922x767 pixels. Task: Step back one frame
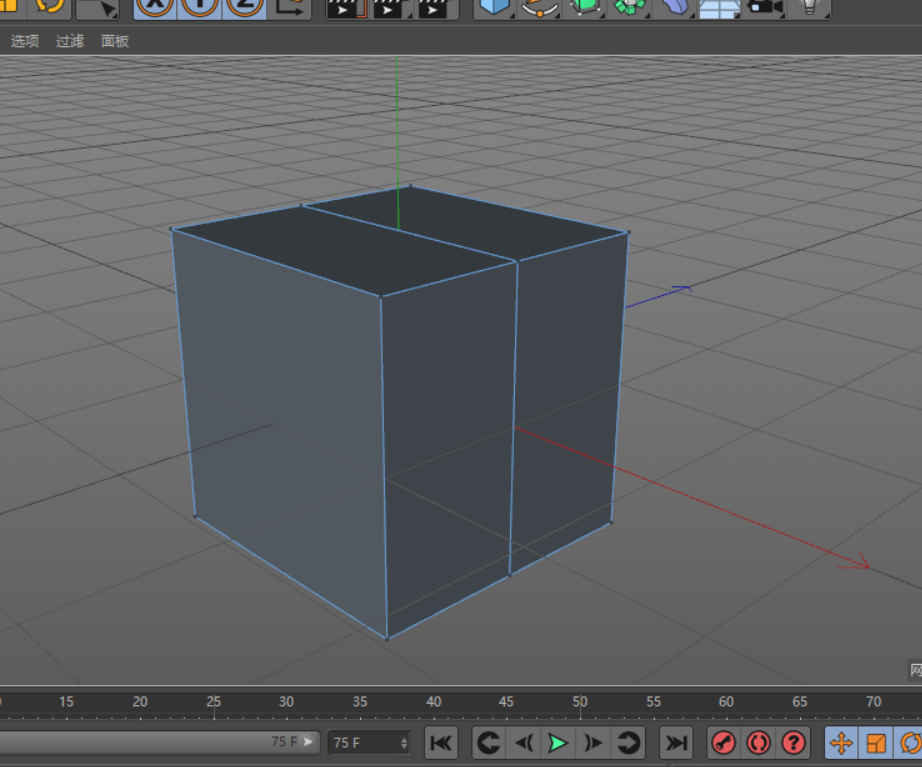[524, 743]
